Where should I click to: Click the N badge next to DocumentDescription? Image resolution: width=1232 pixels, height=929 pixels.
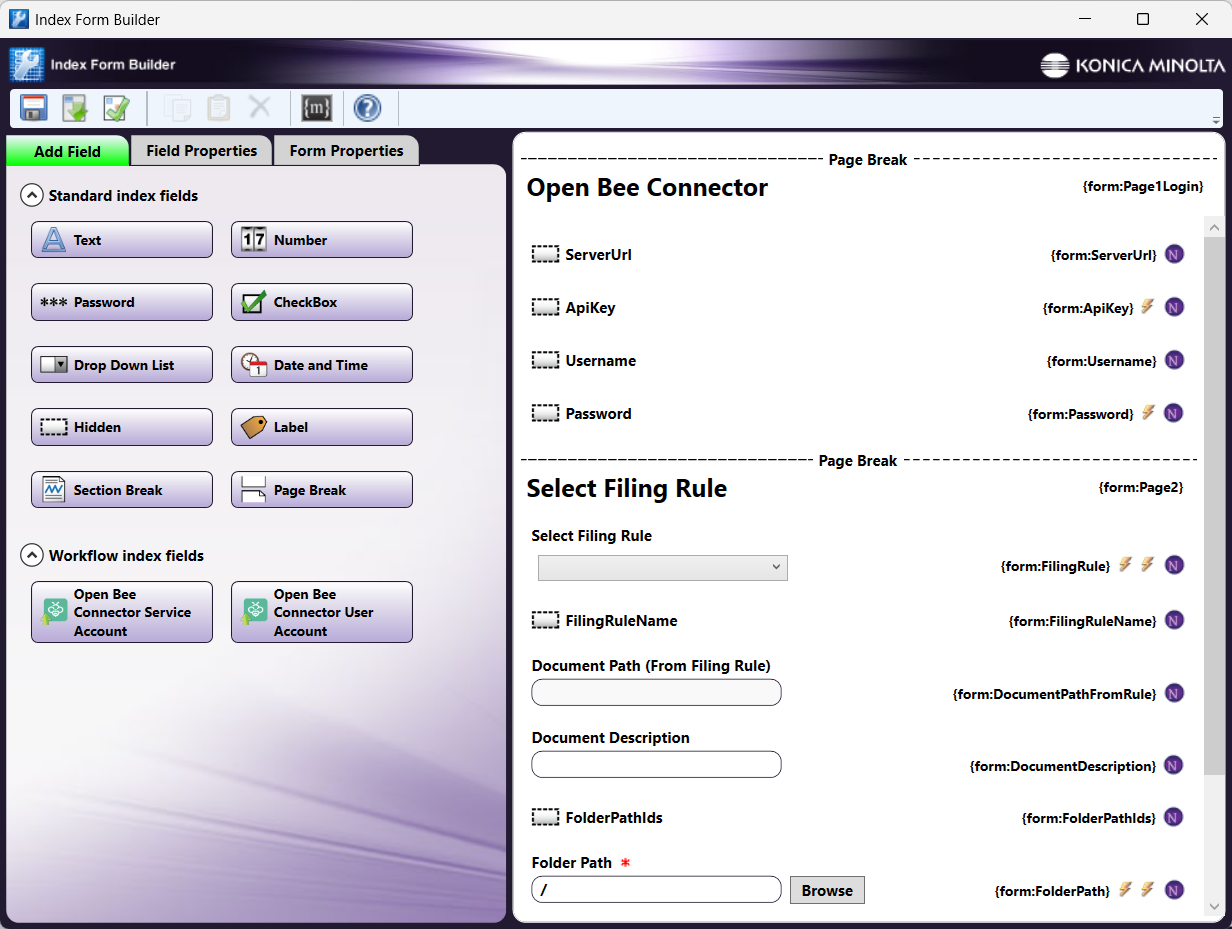point(1174,765)
